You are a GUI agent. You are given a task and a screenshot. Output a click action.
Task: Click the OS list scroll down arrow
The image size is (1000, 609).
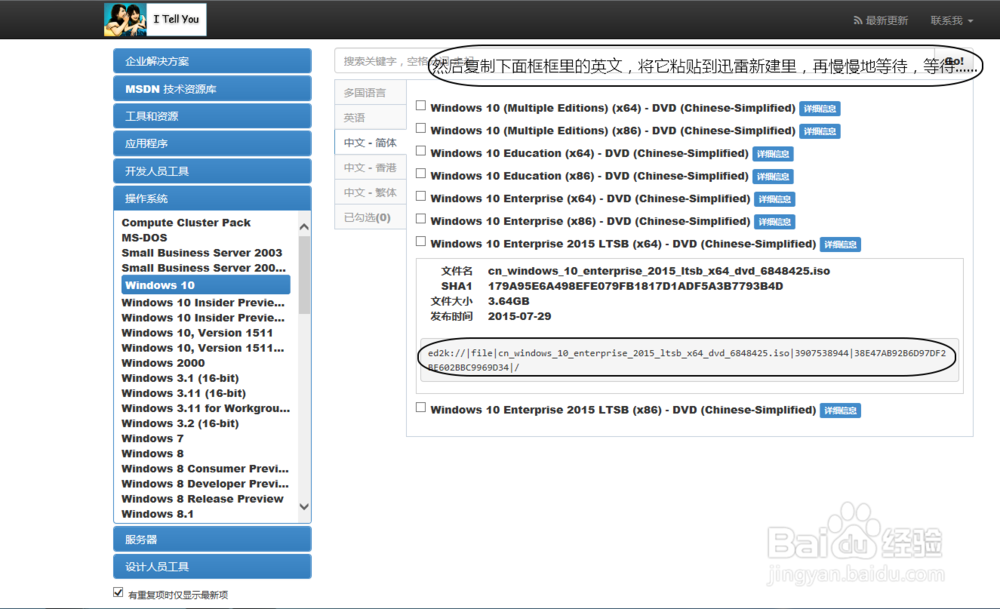click(x=304, y=506)
